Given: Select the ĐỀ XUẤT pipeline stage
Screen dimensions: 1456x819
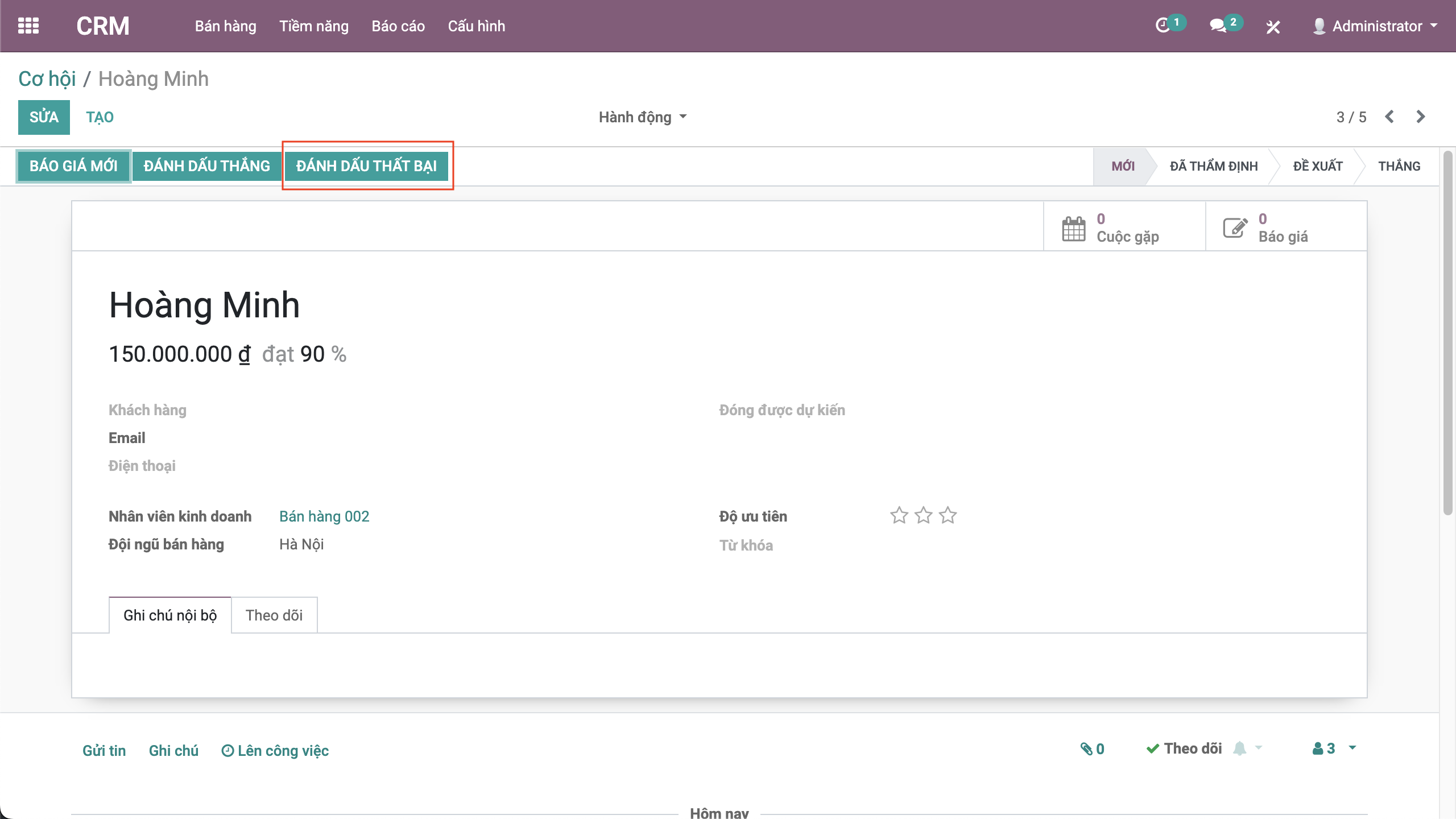Looking at the screenshot, I should [1317, 166].
